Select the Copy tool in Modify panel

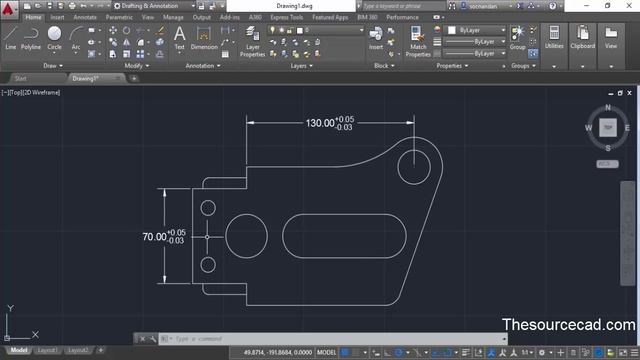tap(113, 42)
